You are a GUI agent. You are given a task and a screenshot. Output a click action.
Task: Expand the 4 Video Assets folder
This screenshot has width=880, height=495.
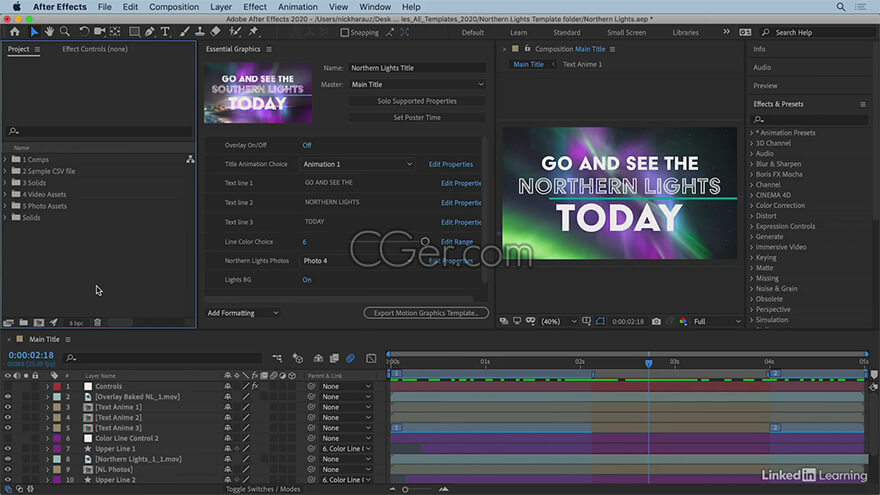(5, 194)
